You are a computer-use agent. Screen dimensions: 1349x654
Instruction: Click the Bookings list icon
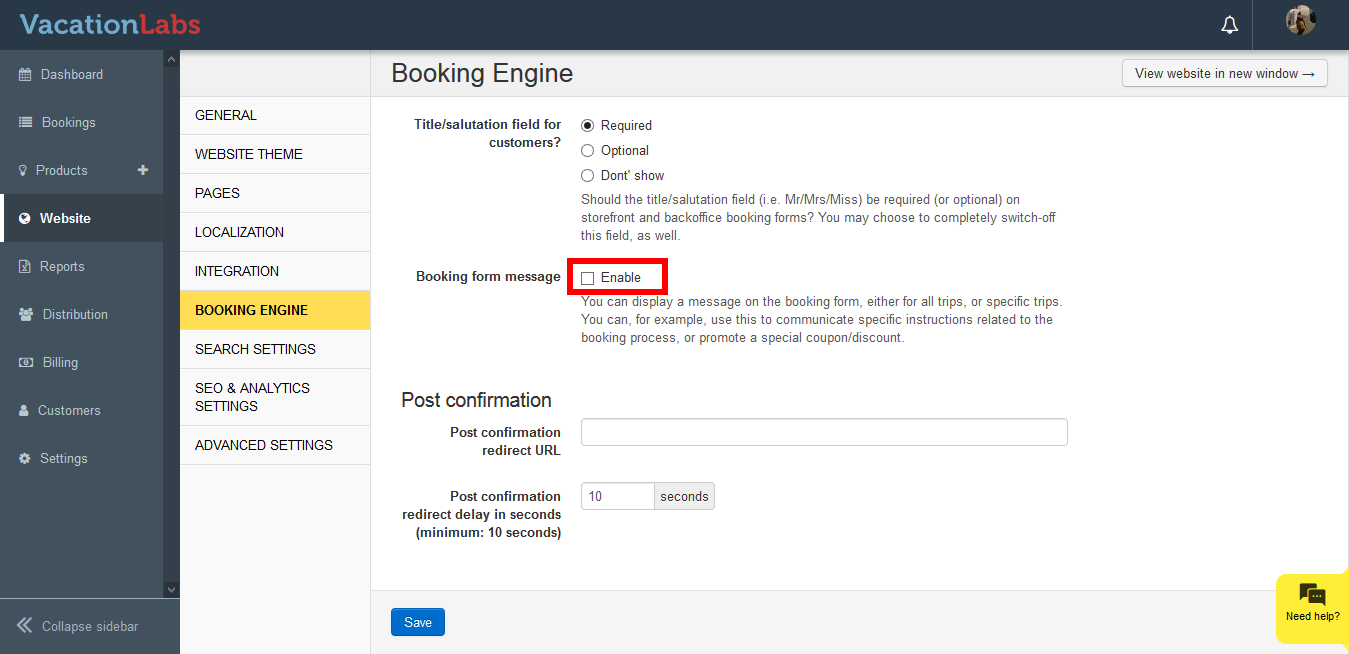tap(25, 123)
